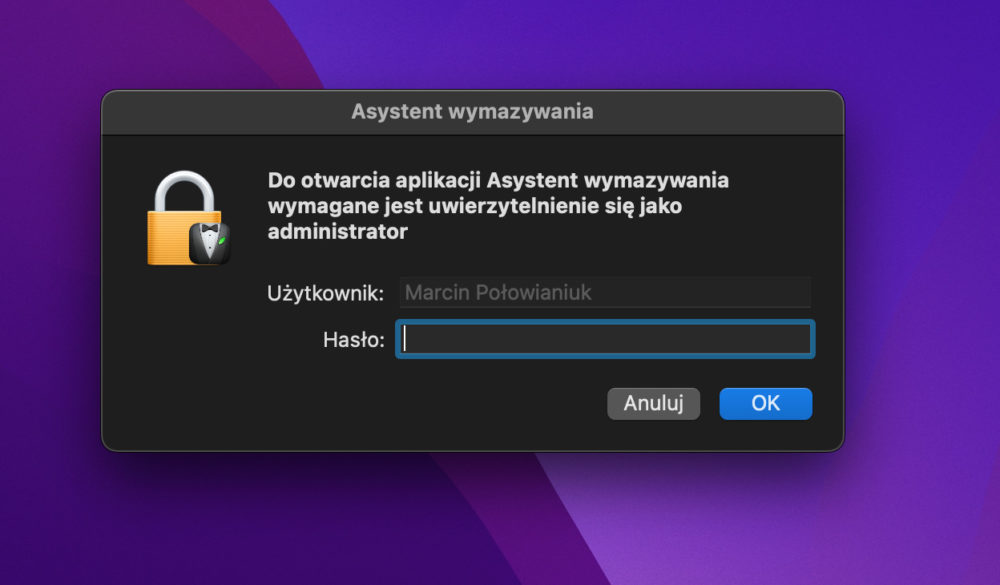
Task: Click the Asystent wymazywania title text
Action: coord(472,112)
